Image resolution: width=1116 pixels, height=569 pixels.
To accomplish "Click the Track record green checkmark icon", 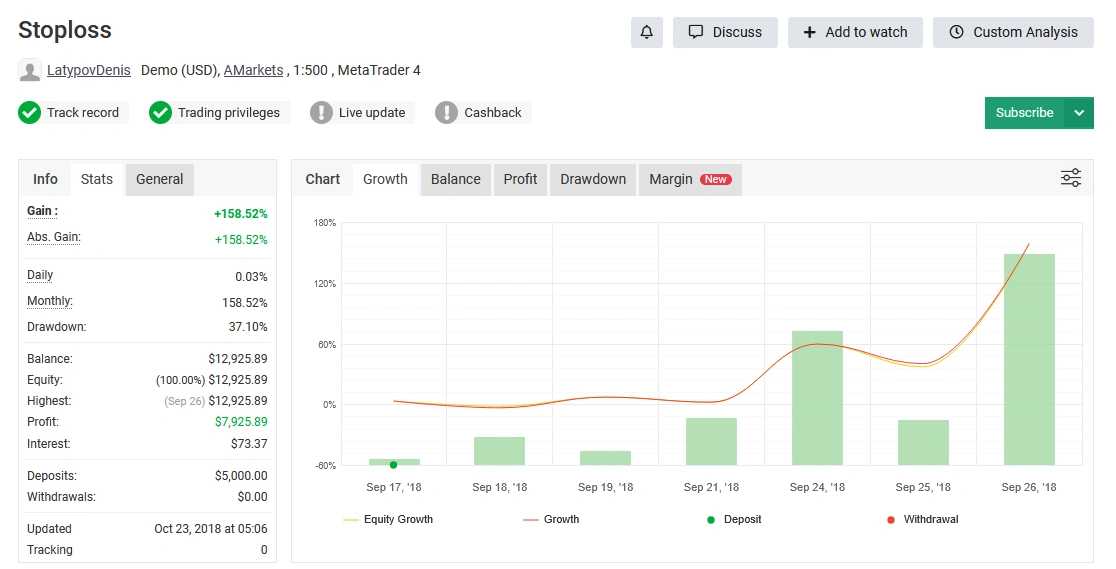I will click(x=30, y=113).
